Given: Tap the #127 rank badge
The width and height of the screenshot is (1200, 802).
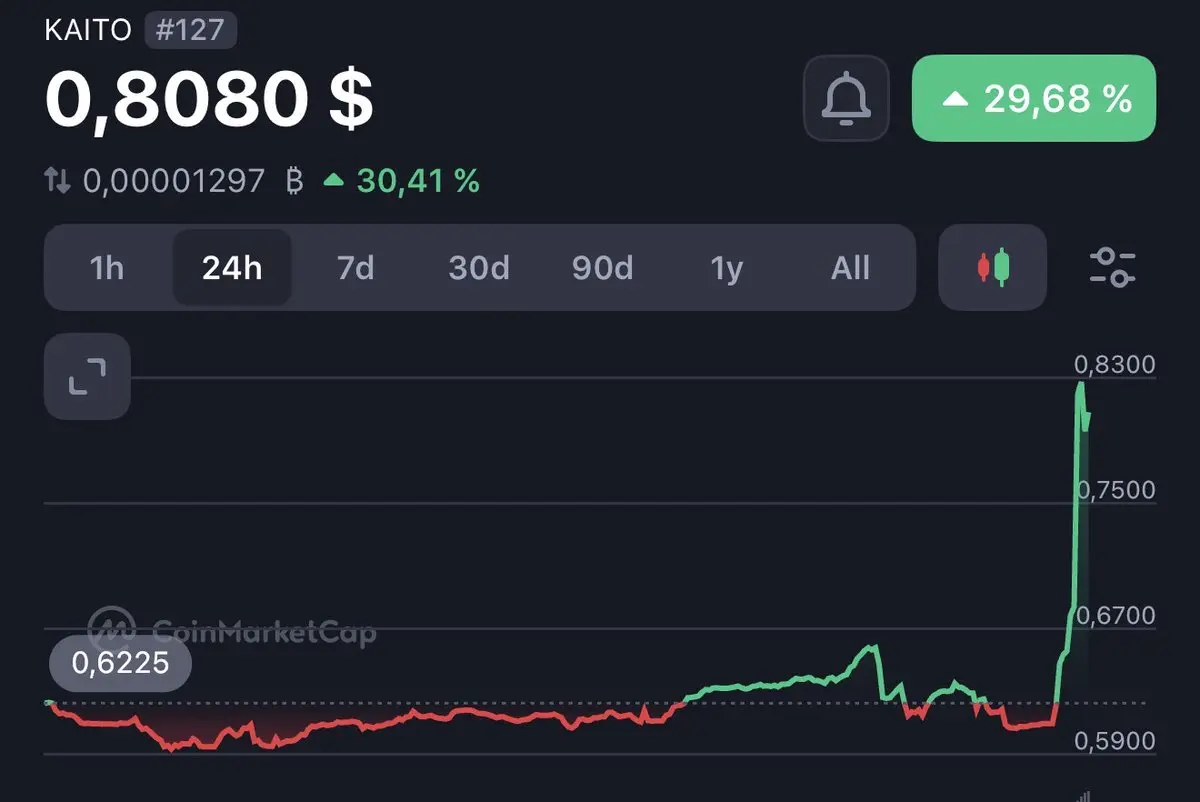Looking at the screenshot, I should coord(191,30).
